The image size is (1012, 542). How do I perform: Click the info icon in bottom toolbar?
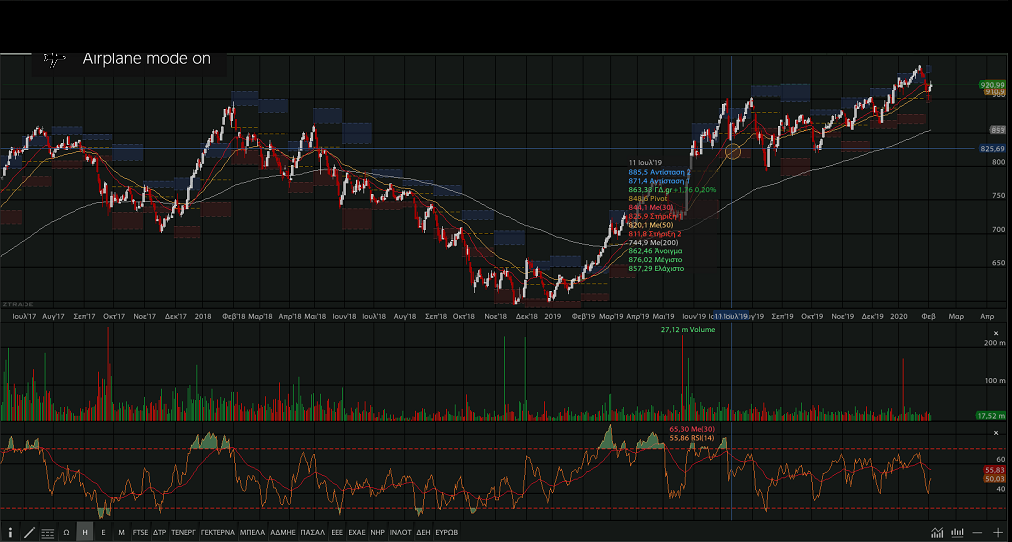[x=11, y=533]
